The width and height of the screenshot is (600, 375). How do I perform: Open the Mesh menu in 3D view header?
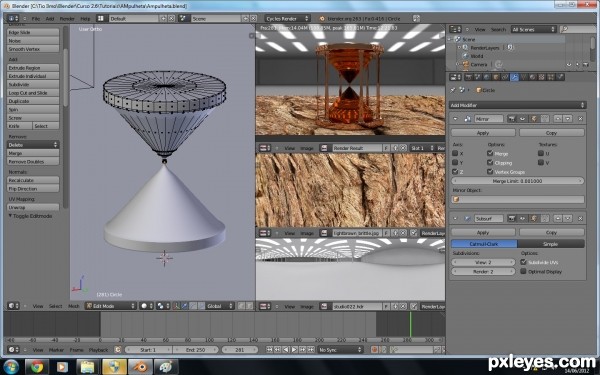click(x=73, y=306)
